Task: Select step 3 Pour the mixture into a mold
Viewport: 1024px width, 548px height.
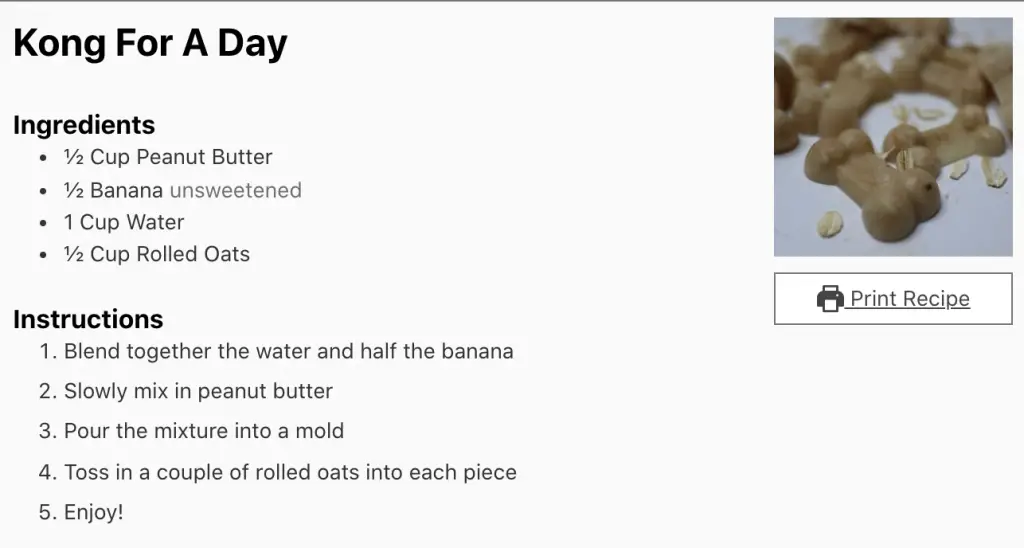Action: click(204, 431)
